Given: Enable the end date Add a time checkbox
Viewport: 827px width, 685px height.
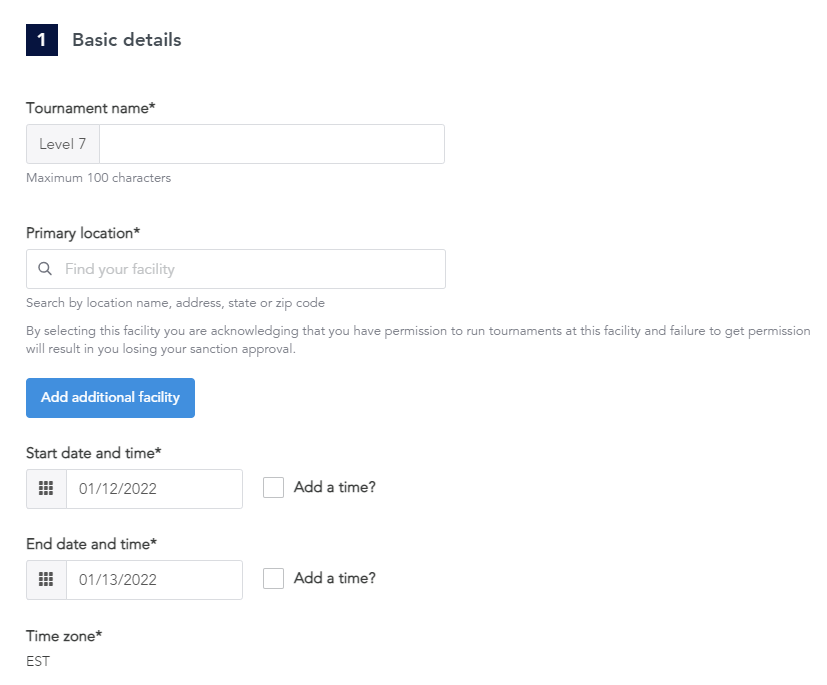Looking at the screenshot, I should pos(273,578).
